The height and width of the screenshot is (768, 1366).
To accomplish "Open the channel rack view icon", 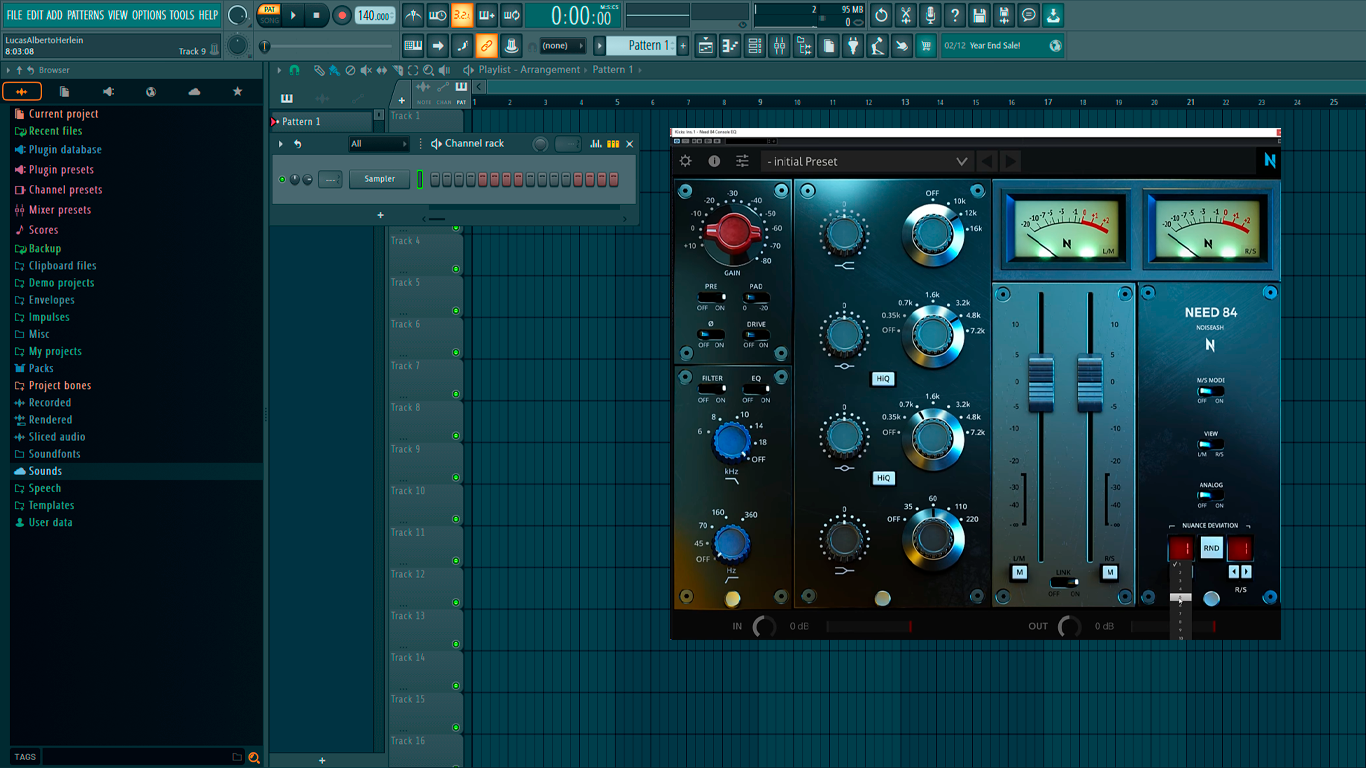I will coord(755,45).
